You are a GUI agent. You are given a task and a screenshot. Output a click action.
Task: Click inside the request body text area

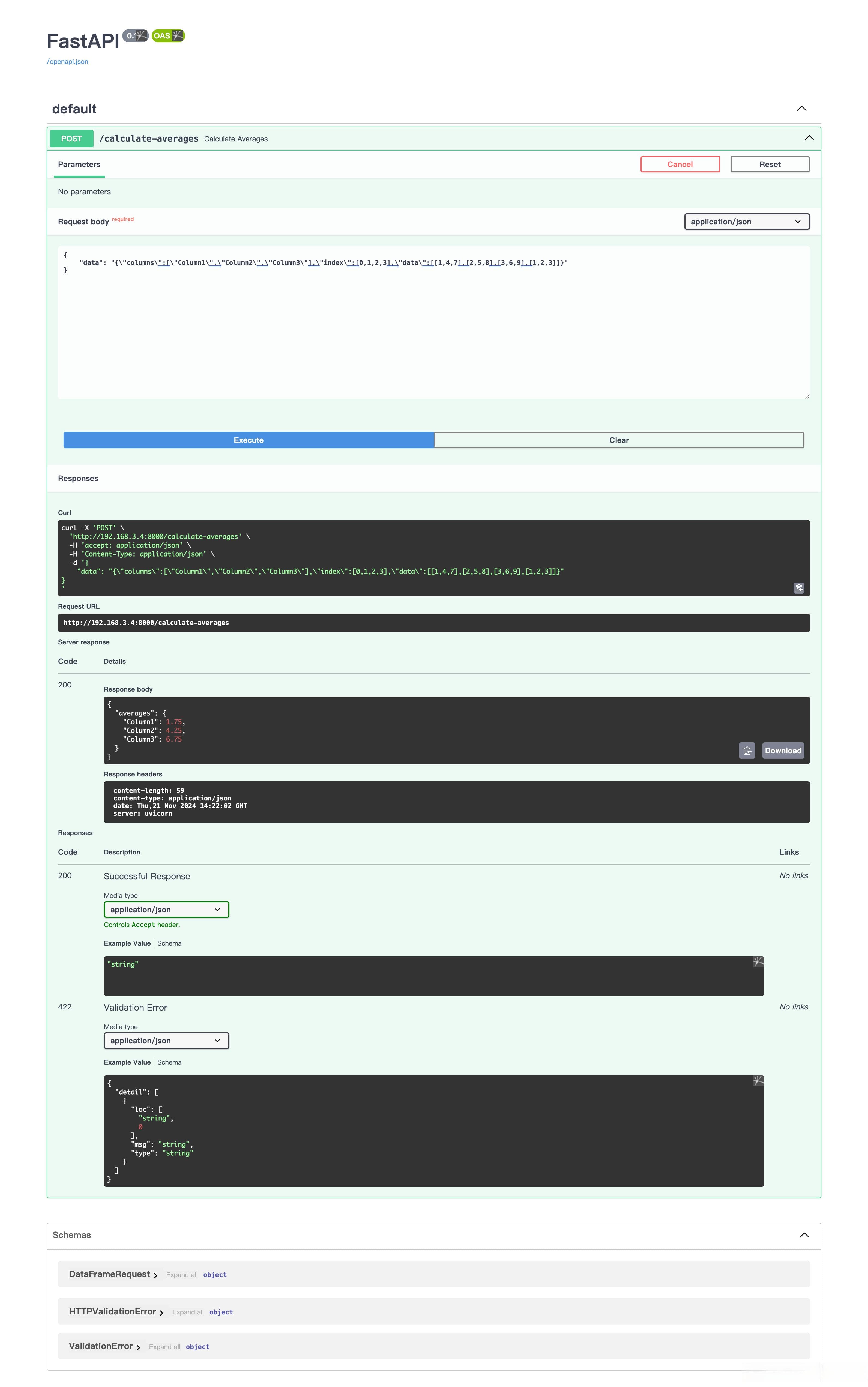pos(433,323)
